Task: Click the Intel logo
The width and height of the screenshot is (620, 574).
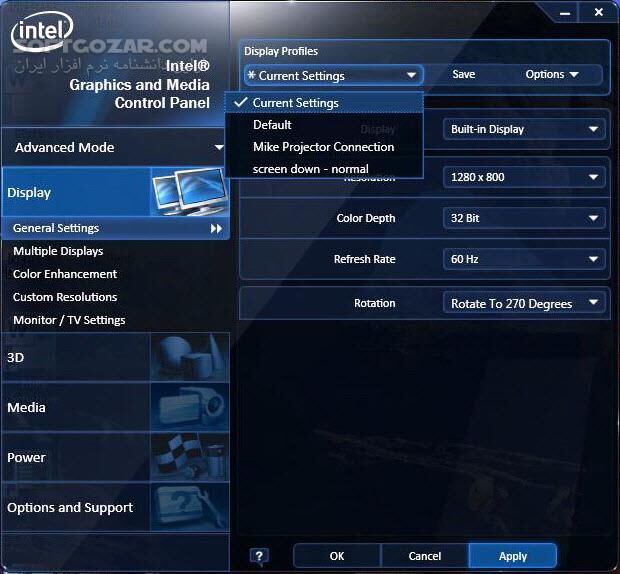Action: click(42, 31)
